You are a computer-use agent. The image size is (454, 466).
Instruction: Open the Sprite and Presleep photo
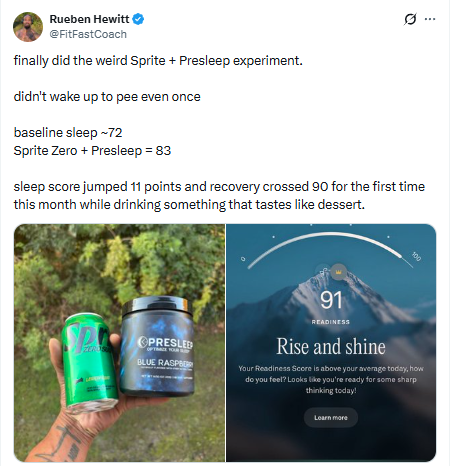tap(119, 343)
